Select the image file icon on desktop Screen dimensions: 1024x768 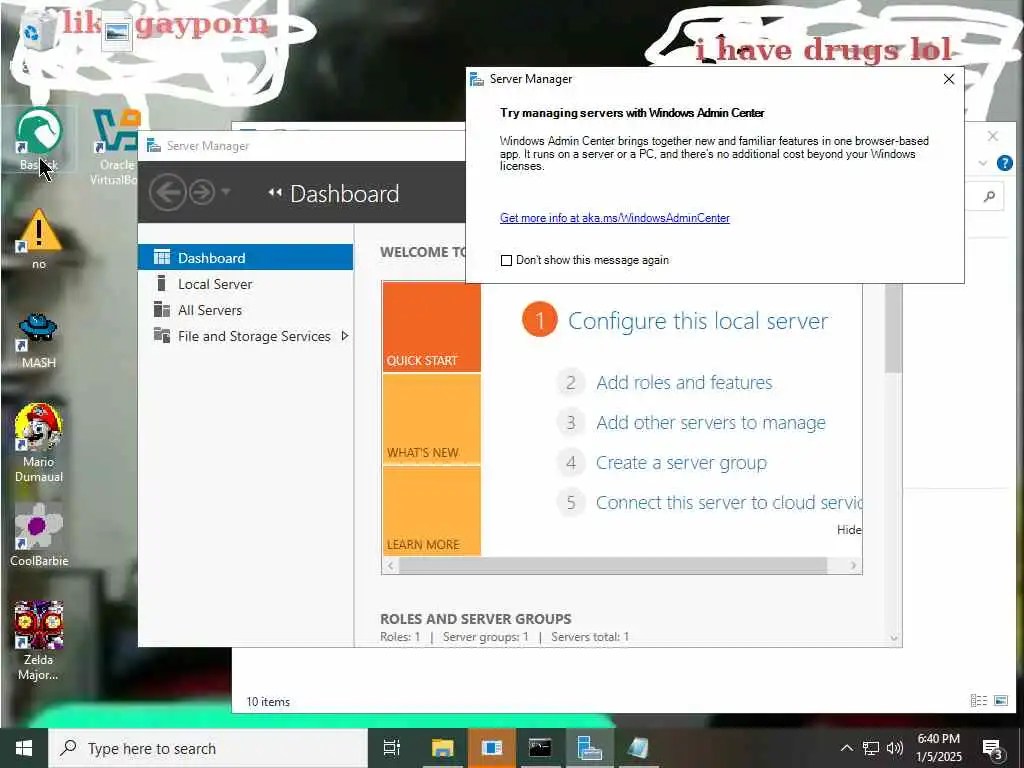point(117,31)
